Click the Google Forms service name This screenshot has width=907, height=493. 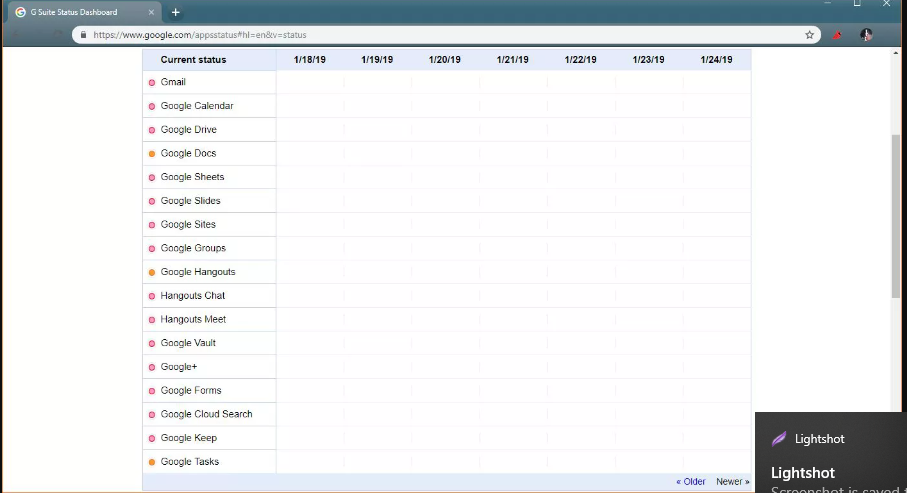coord(191,391)
